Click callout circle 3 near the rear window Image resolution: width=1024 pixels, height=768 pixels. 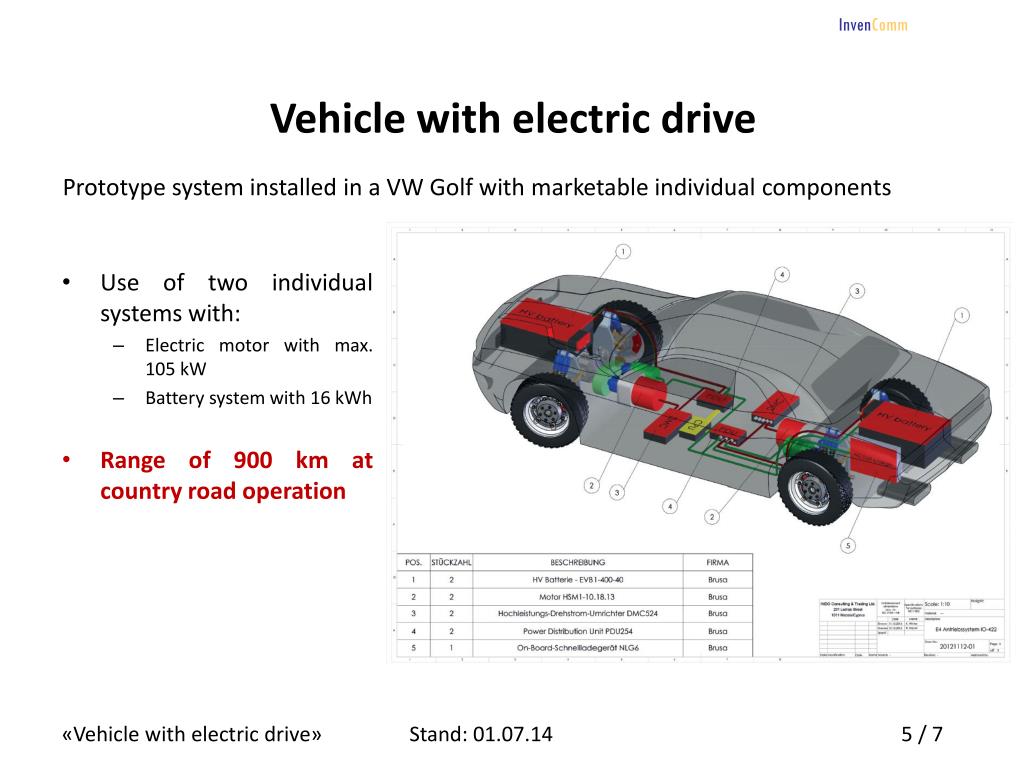[857, 291]
